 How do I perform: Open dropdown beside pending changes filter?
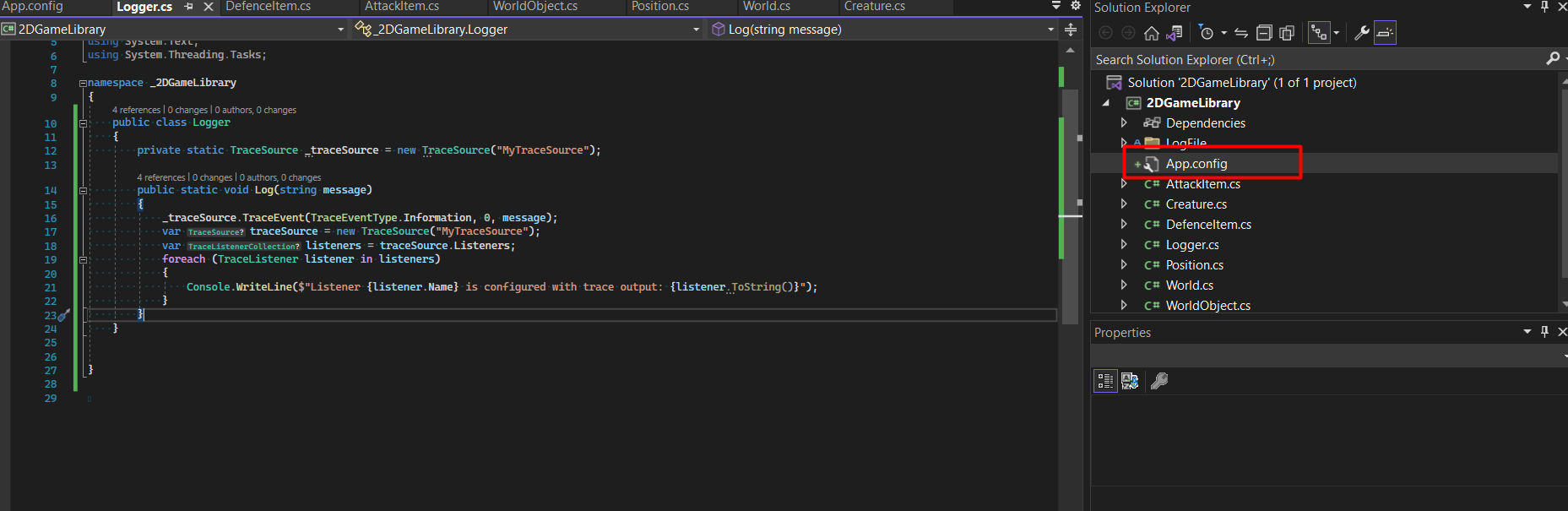pyautogui.click(x=1223, y=33)
